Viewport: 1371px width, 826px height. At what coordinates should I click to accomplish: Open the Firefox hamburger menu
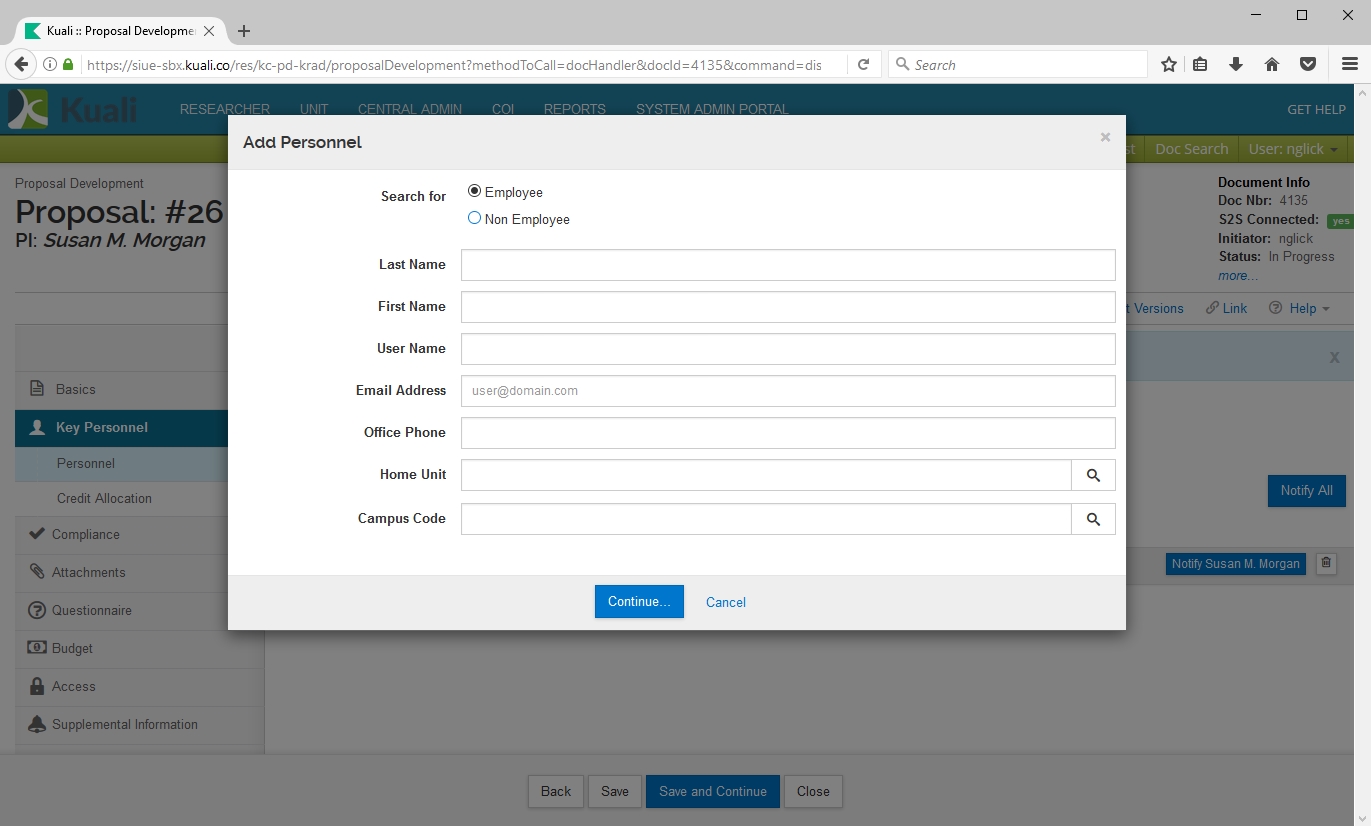tap(1349, 65)
